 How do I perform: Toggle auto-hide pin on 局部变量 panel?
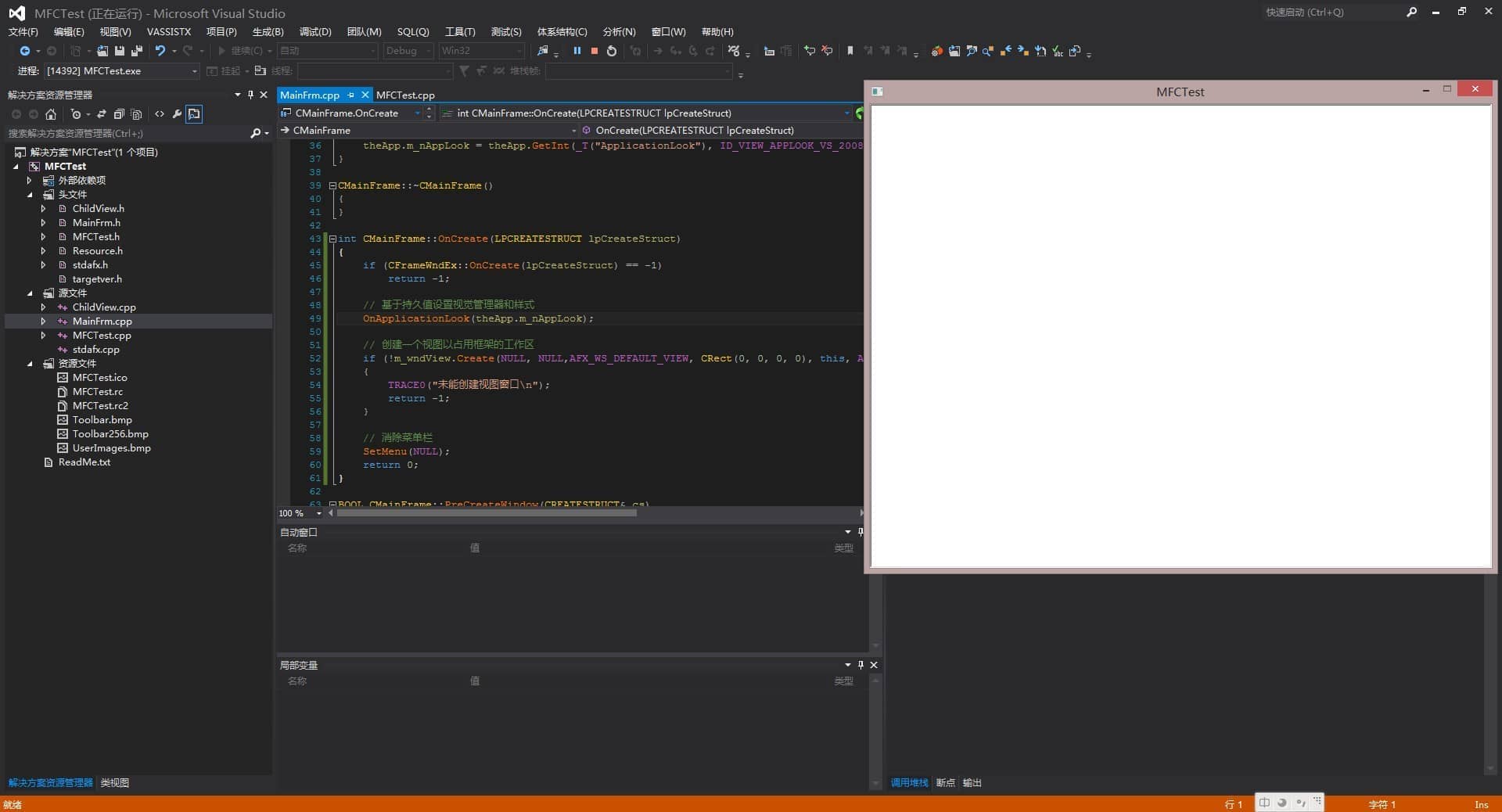(x=861, y=665)
